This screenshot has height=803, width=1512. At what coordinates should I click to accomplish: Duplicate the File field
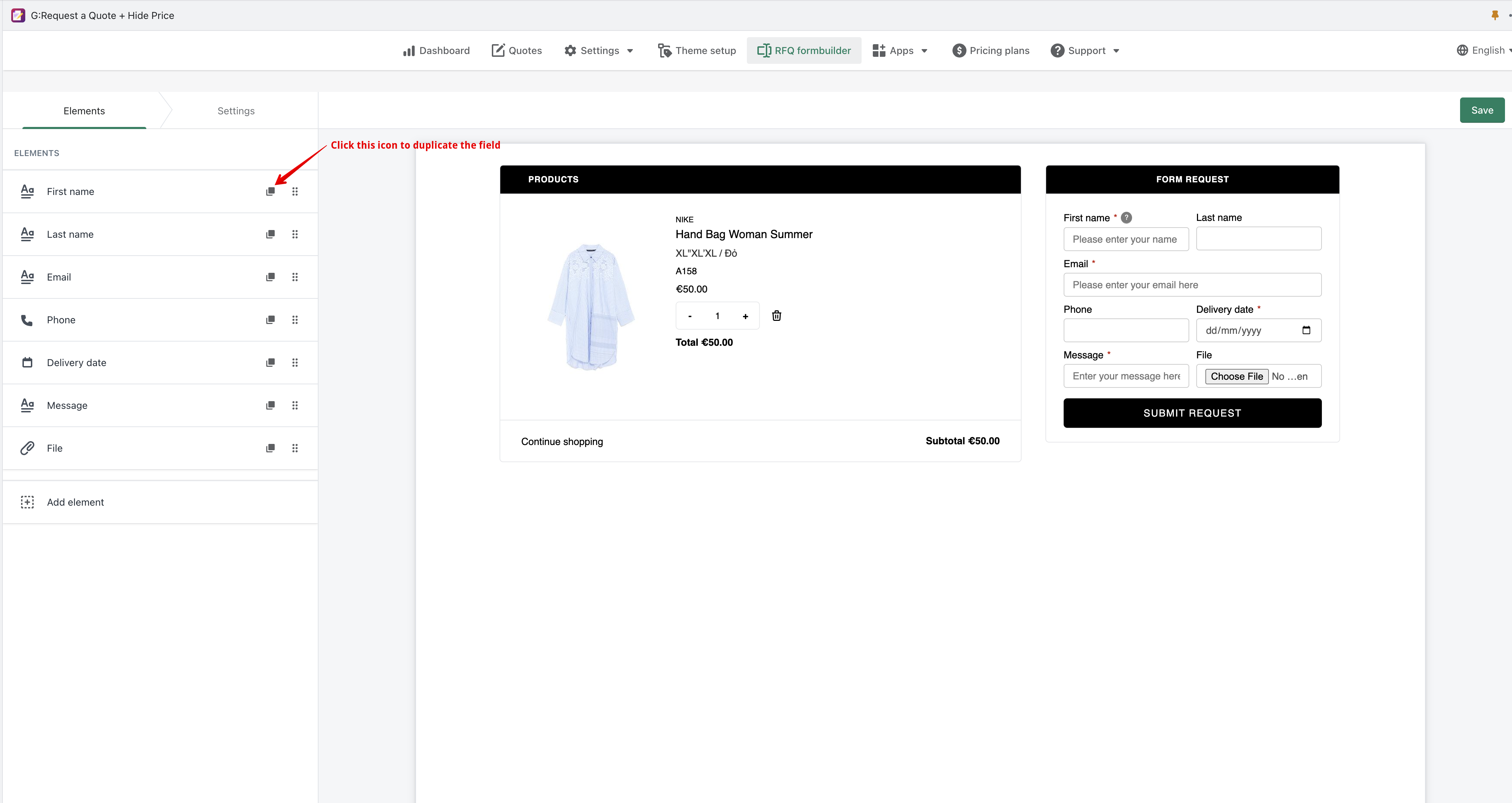pos(270,448)
